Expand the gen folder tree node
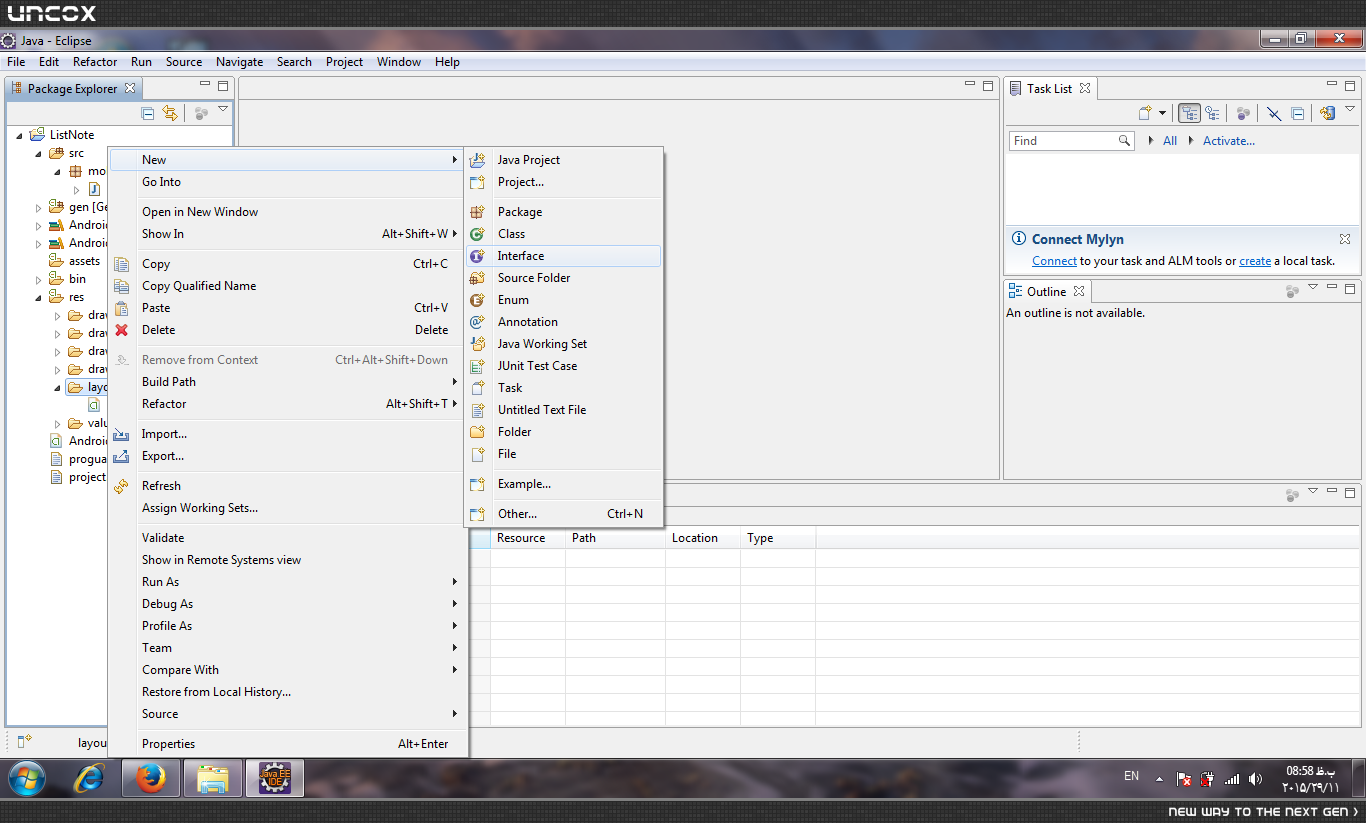The image size is (1366, 823). (x=39, y=207)
